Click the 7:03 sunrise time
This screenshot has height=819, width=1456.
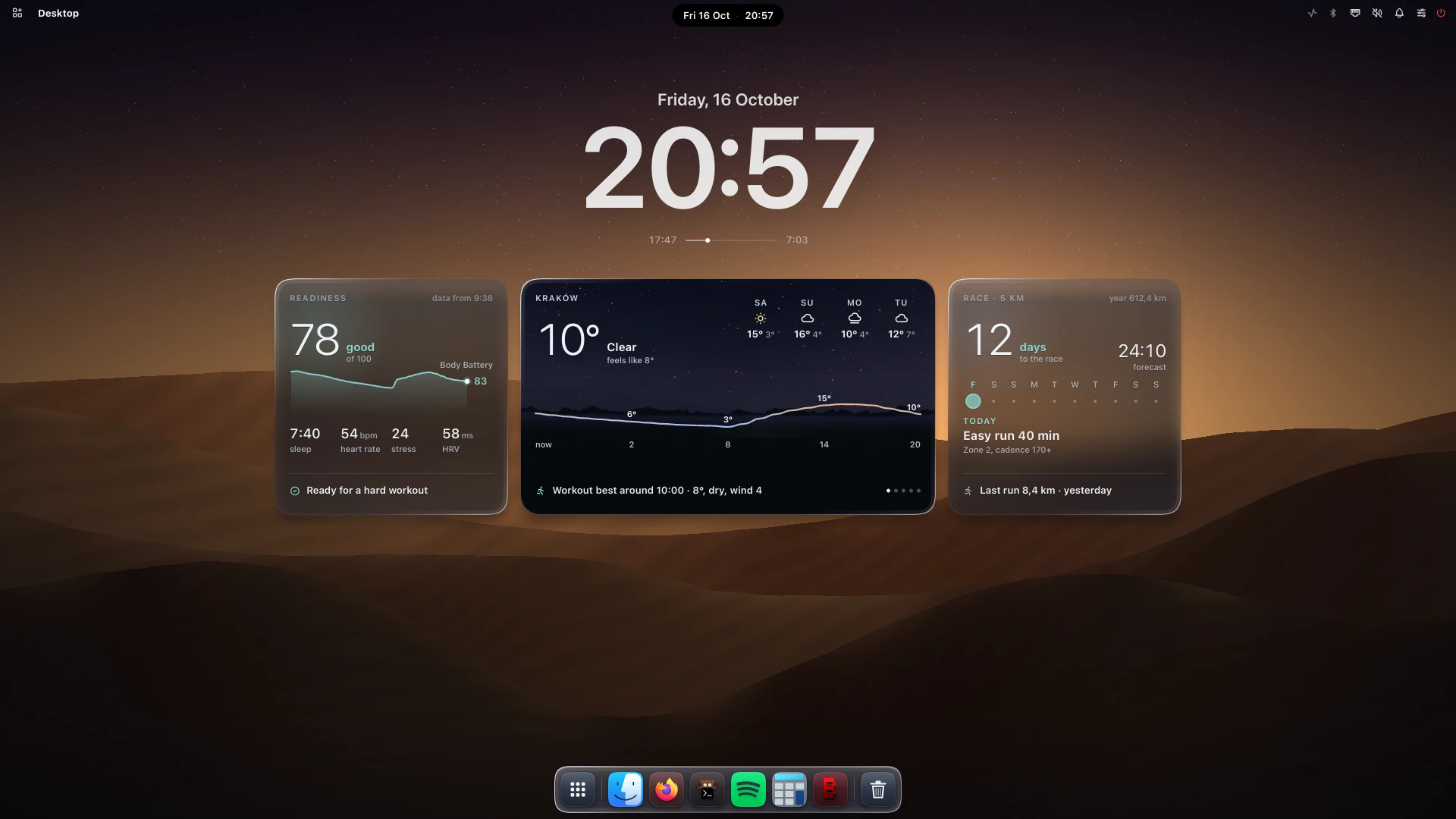pos(797,240)
